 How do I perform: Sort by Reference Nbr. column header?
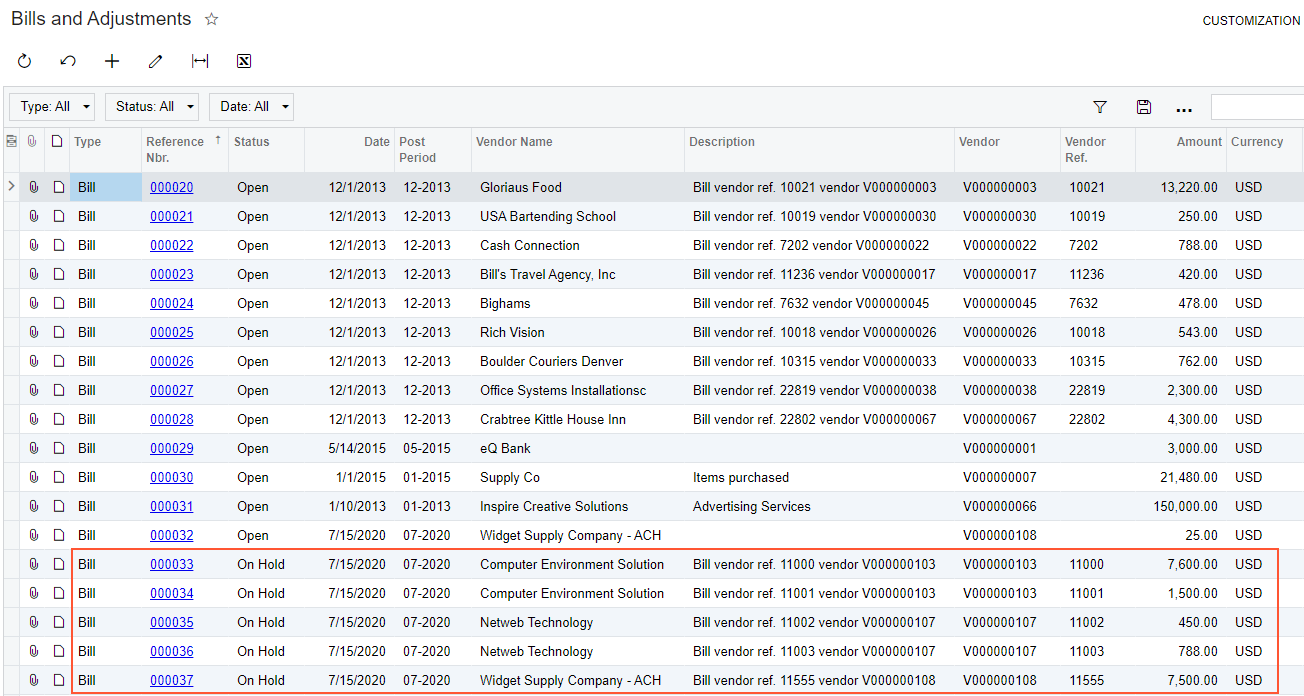[x=176, y=149]
